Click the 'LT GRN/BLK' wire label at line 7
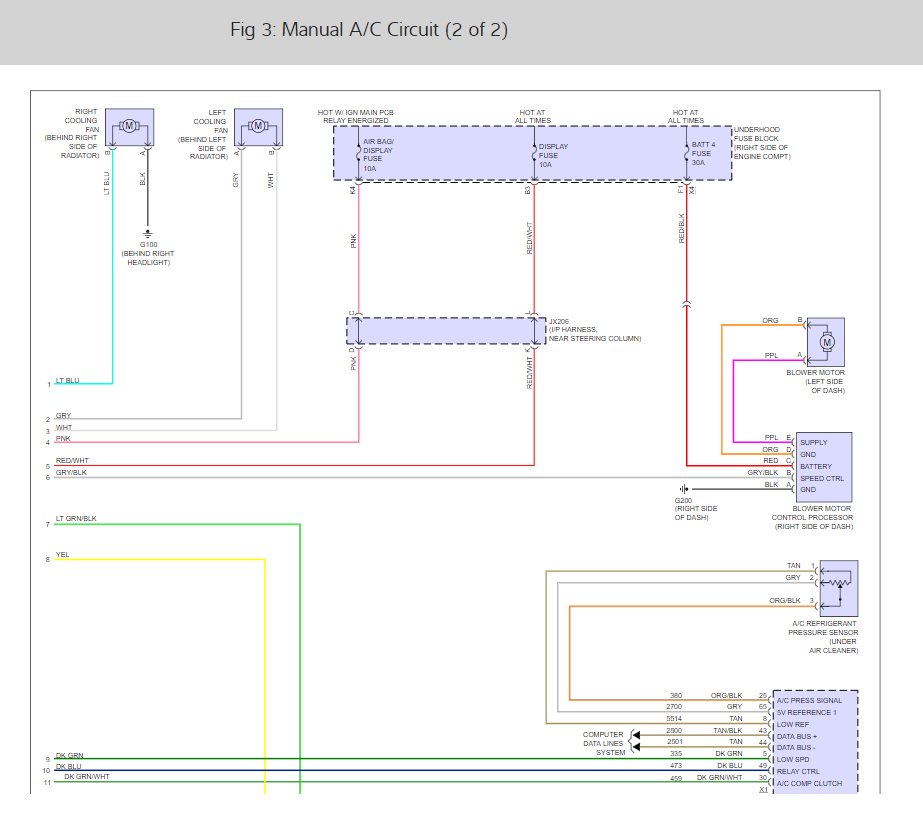This screenshot has width=923, height=817. (x=76, y=519)
